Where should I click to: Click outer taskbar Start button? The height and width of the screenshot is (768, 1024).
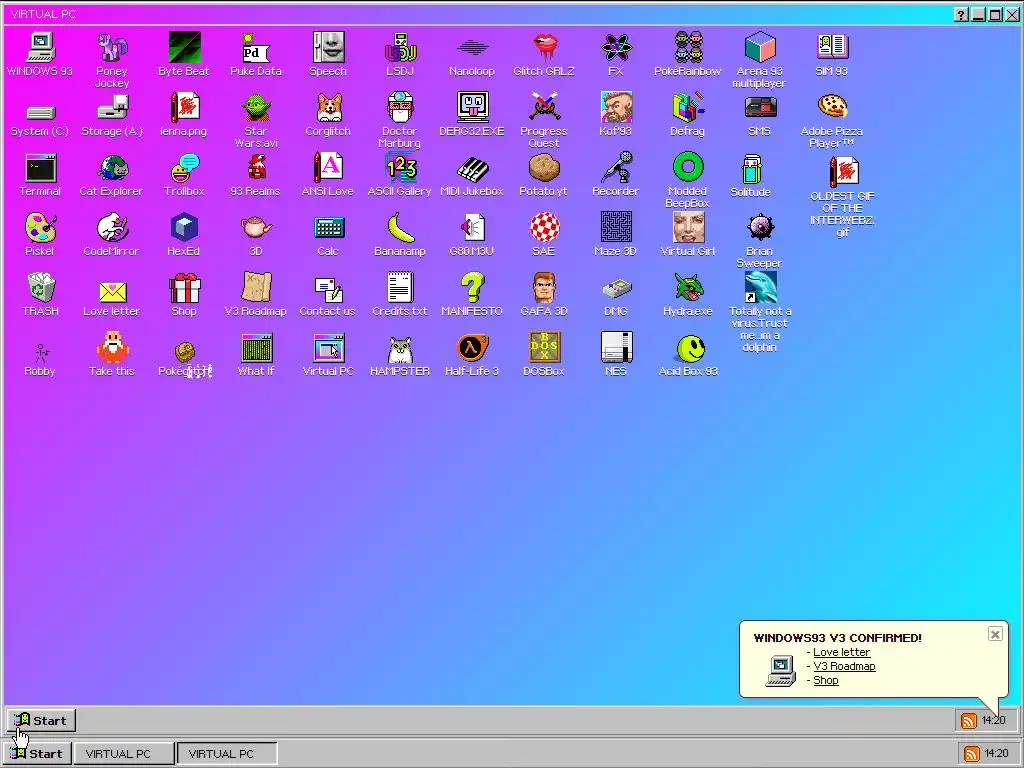37,753
